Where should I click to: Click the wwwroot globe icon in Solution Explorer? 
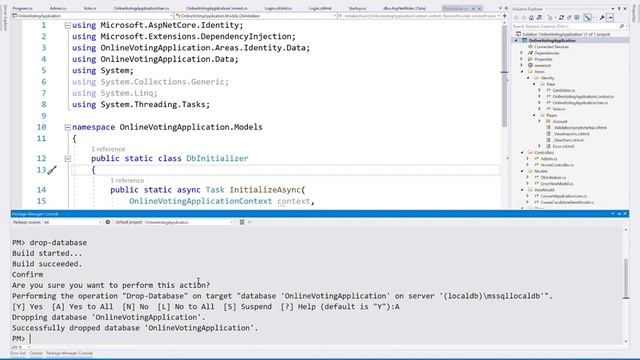(530, 65)
